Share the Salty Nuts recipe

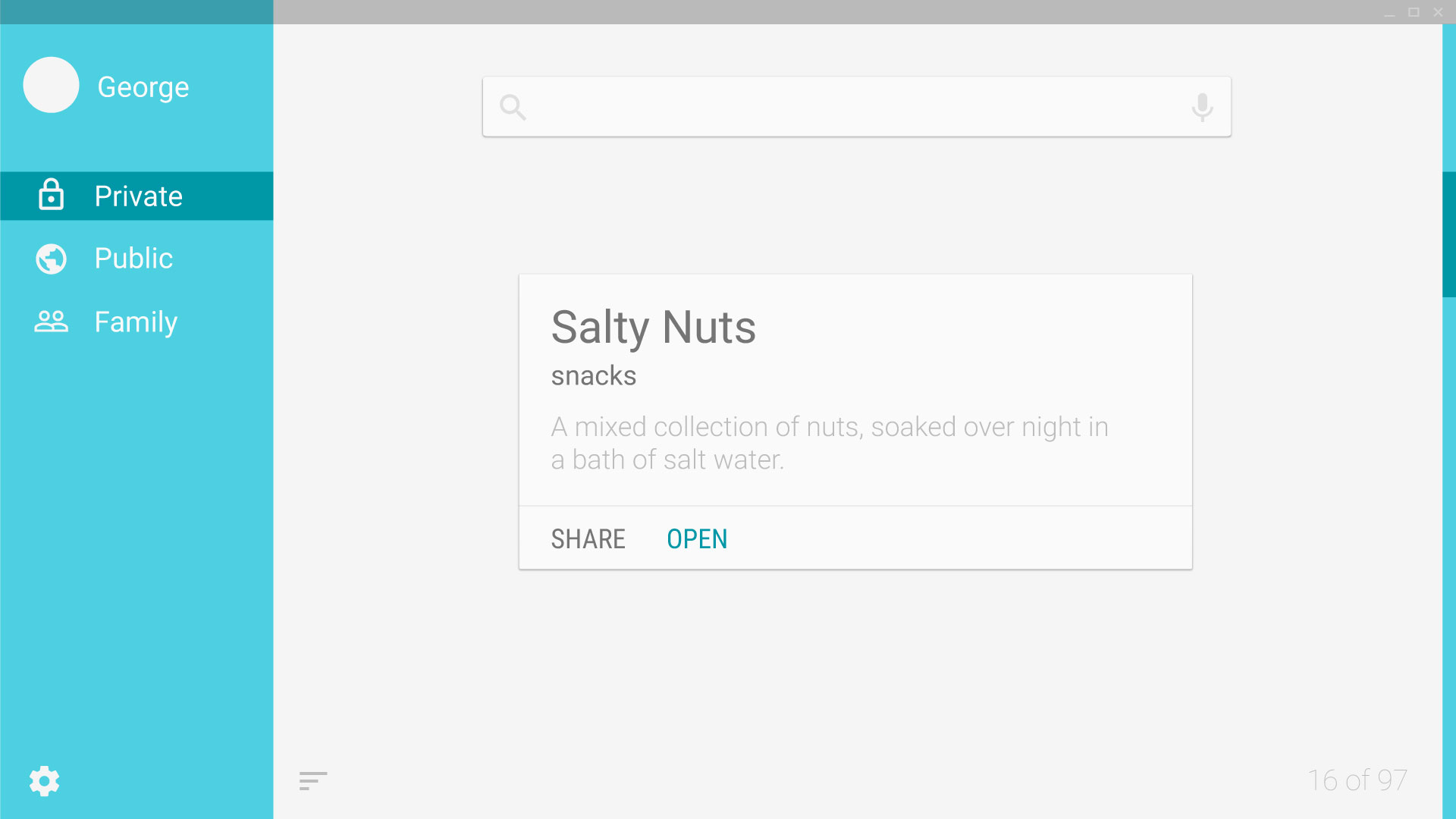point(588,539)
